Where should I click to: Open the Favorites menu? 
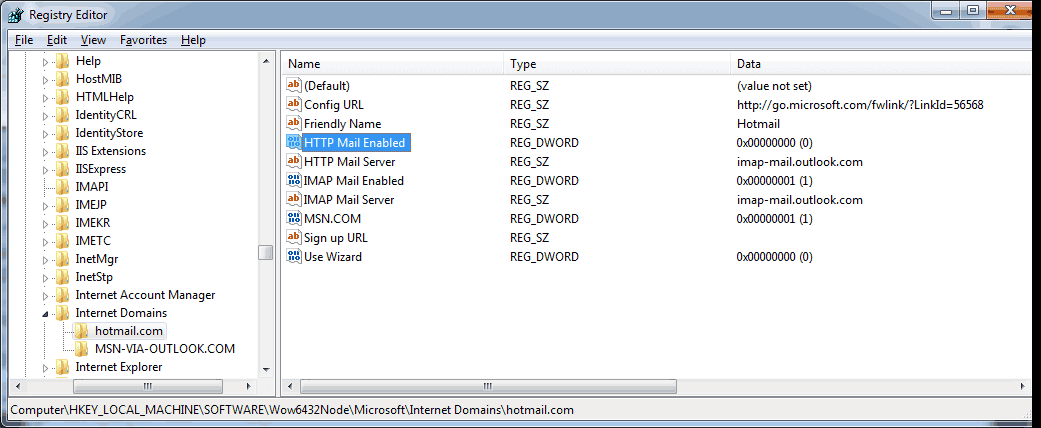point(143,40)
